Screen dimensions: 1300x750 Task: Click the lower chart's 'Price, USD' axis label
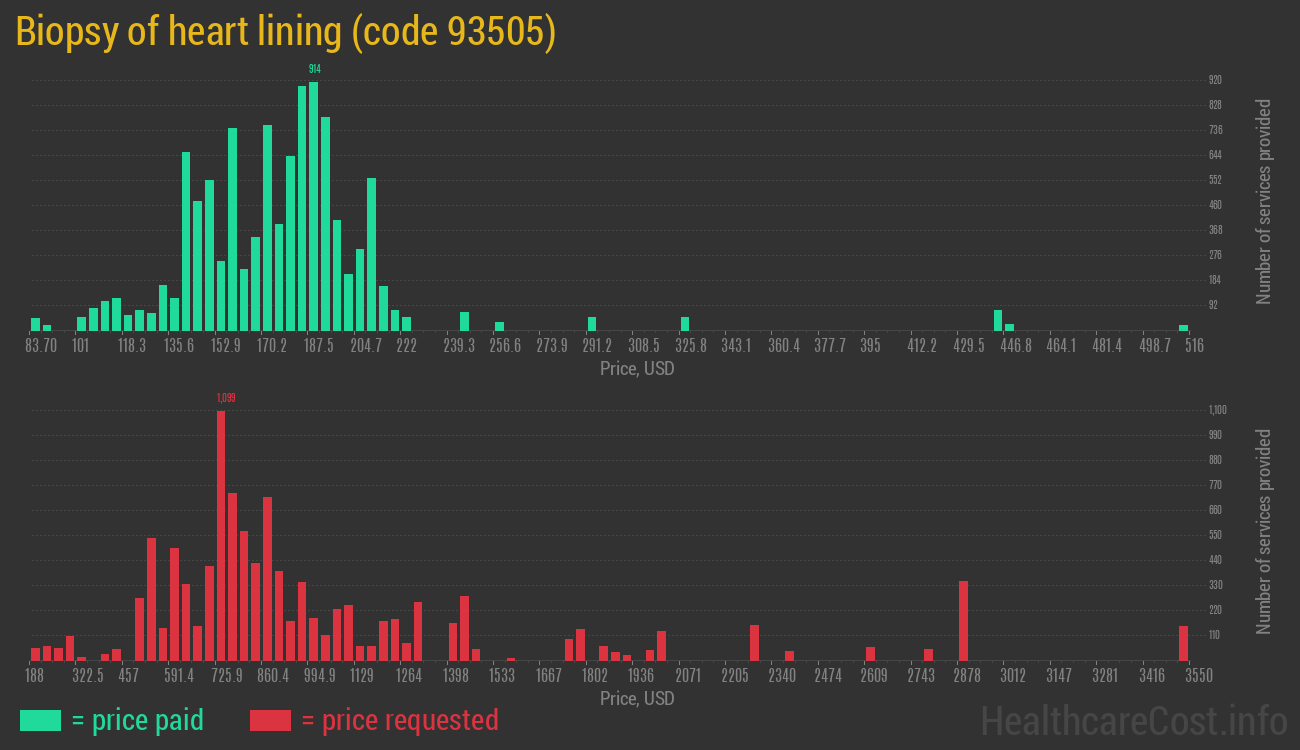(637, 698)
